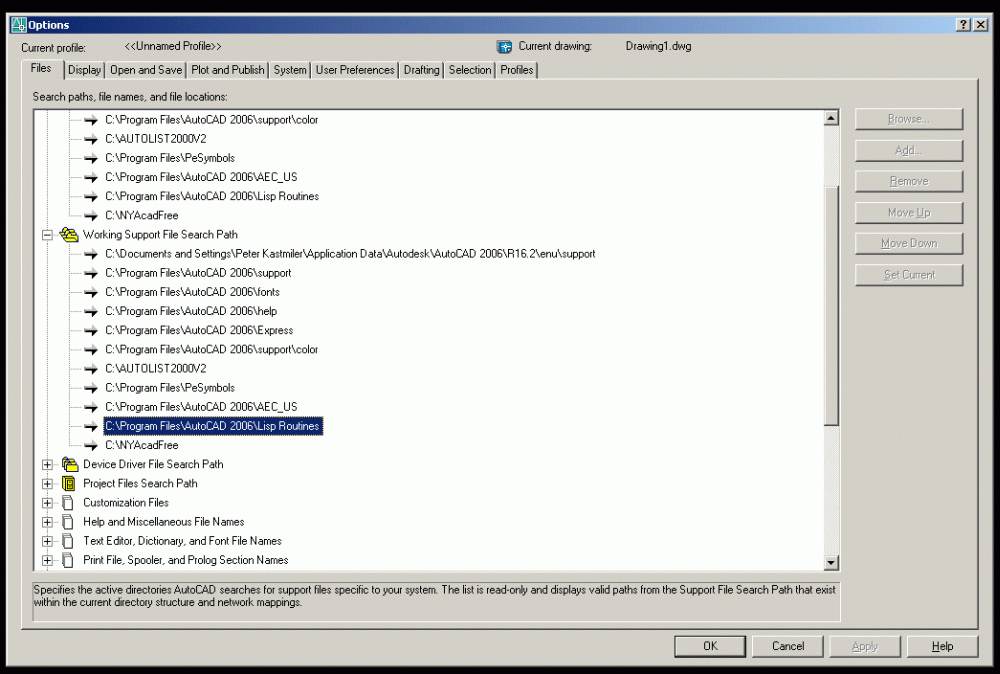Click the Cancel button
Screen dimensions: 1000x674
click(x=788, y=646)
